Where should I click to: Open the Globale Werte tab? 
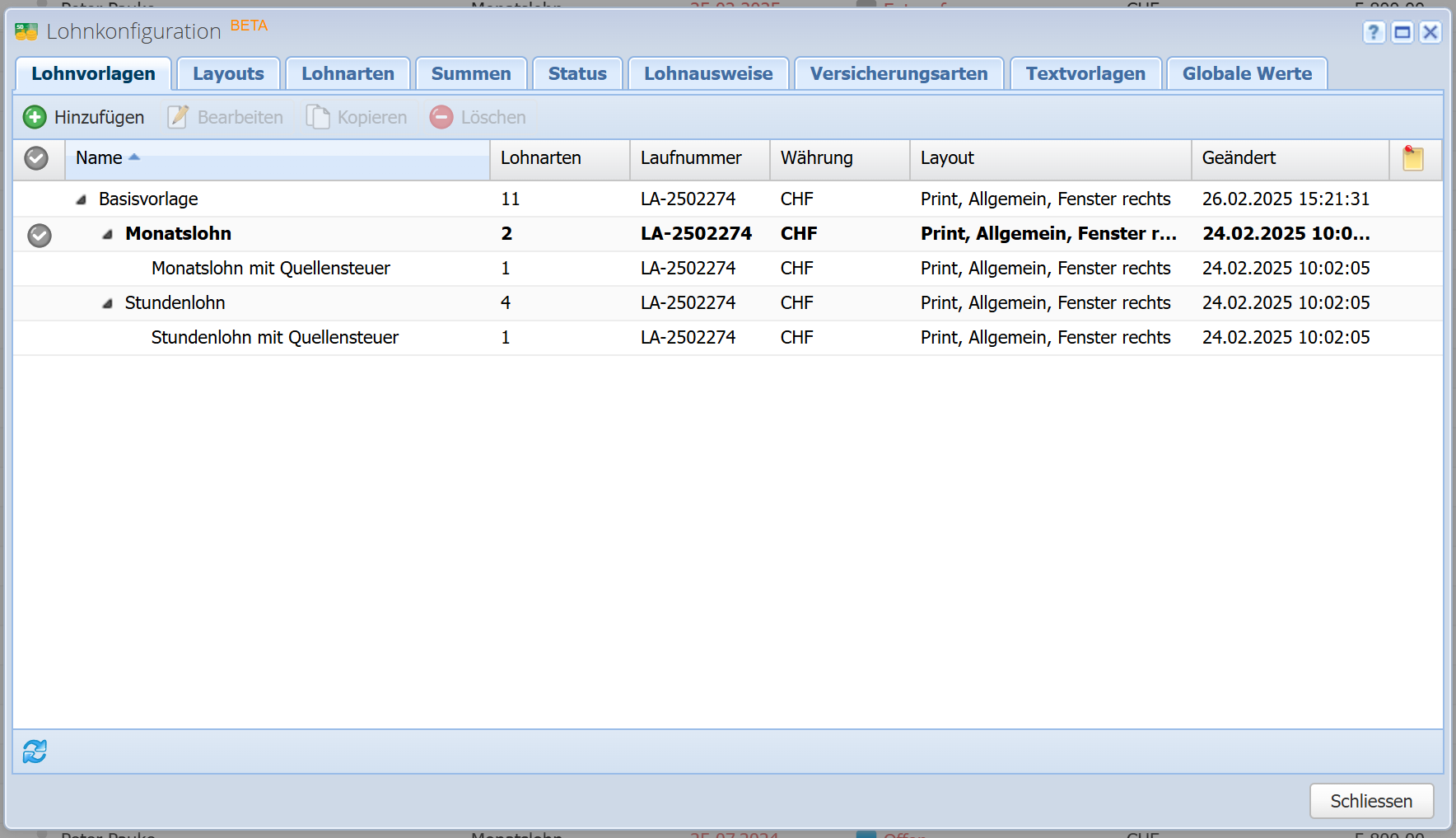tap(1247, 73)
